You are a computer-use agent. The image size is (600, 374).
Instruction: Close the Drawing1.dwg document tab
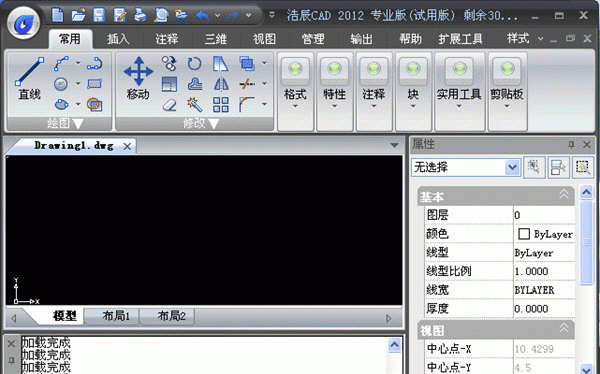point(127,146)
